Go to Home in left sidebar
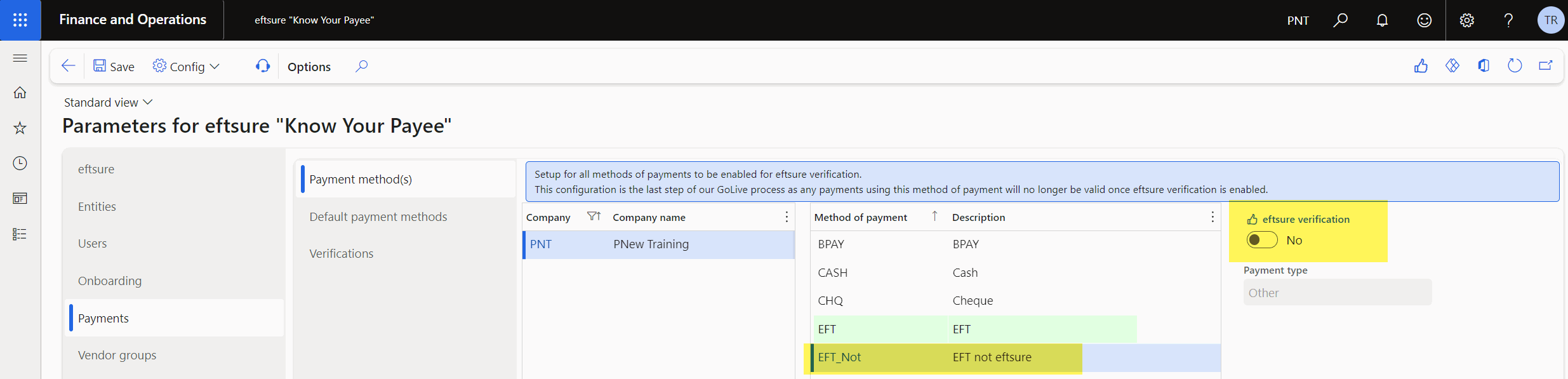The height and width of the screenshot is (379, 1568). click(x=20, y=93)
